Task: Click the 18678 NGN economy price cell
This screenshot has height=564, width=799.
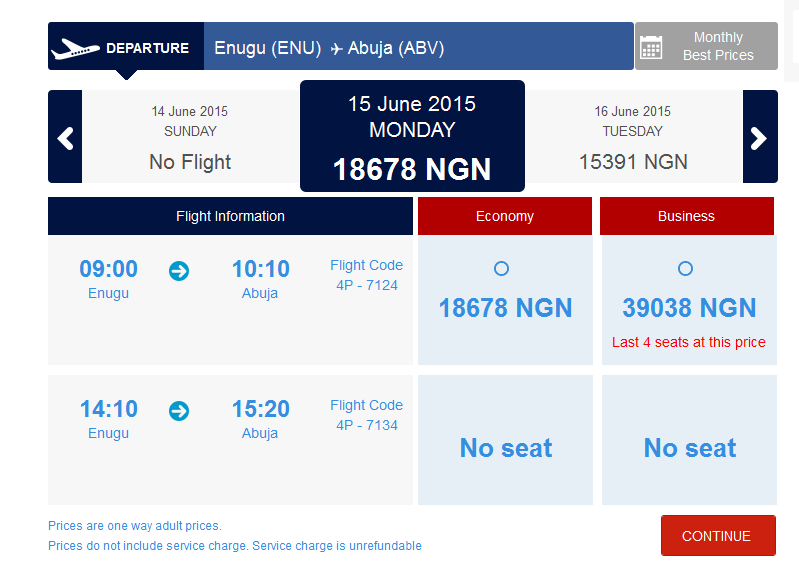Action: 505,300
